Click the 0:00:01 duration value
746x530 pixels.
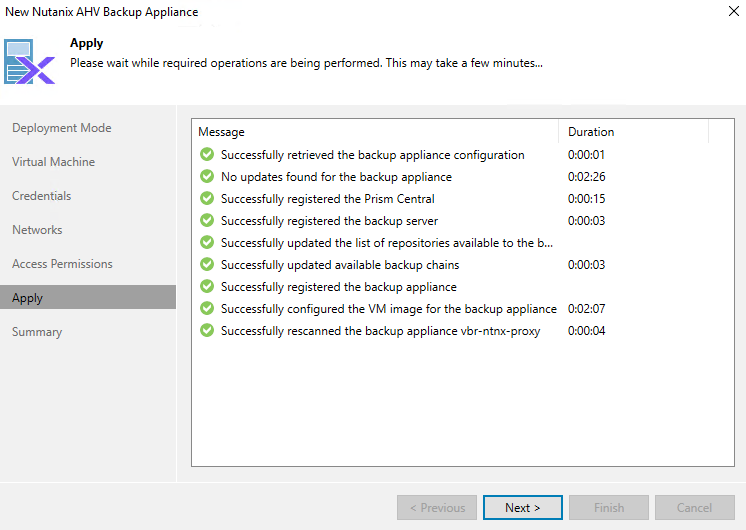point(586,155)
